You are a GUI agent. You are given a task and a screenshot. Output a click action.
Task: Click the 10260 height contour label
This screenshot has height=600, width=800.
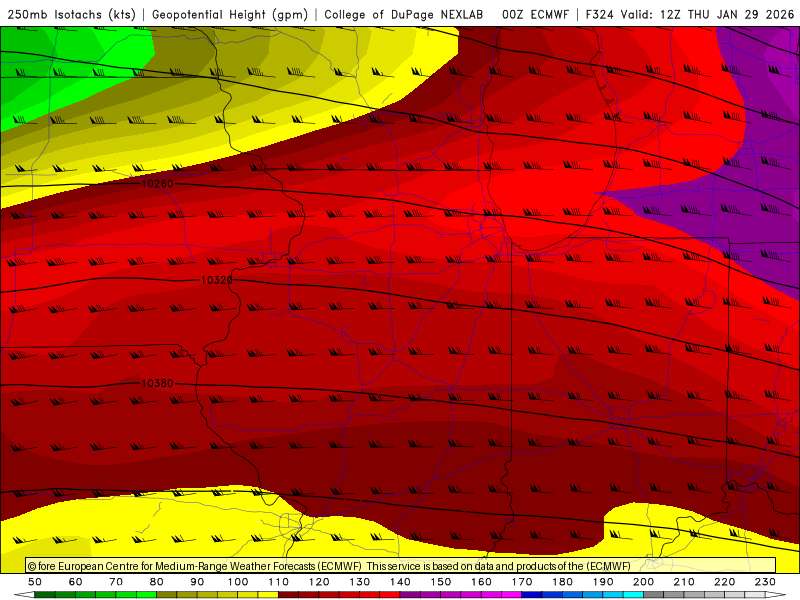157,184
